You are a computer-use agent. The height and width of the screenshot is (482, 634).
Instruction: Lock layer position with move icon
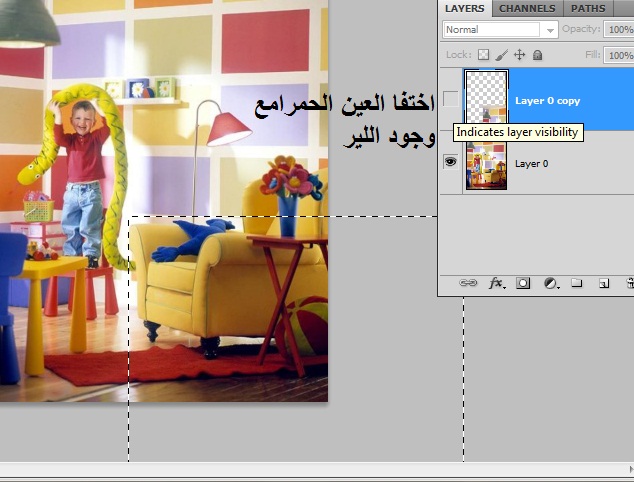coord(519,56)
